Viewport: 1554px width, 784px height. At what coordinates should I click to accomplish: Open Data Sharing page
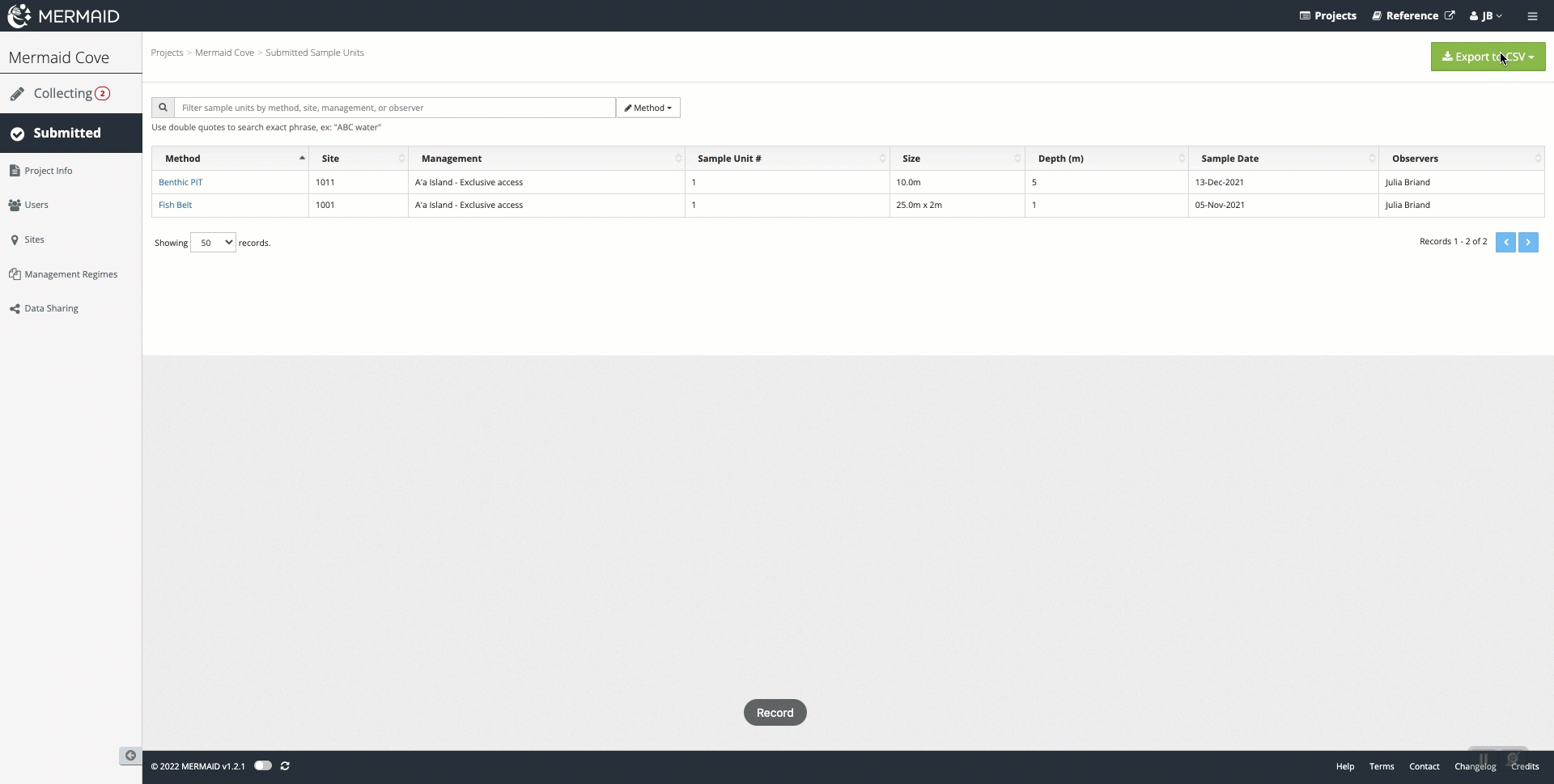[x=51, y=308]
